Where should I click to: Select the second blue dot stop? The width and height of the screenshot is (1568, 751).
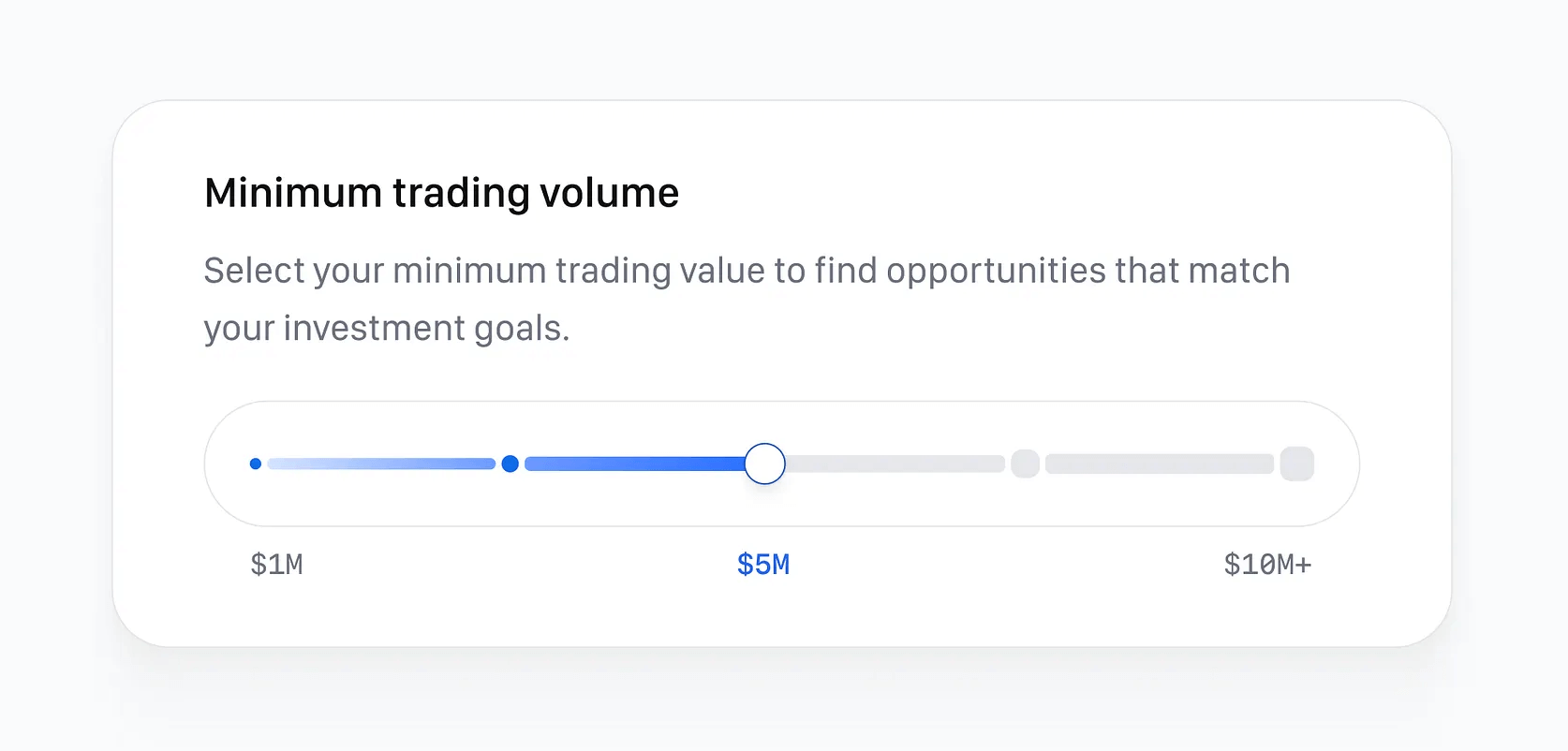510,464
